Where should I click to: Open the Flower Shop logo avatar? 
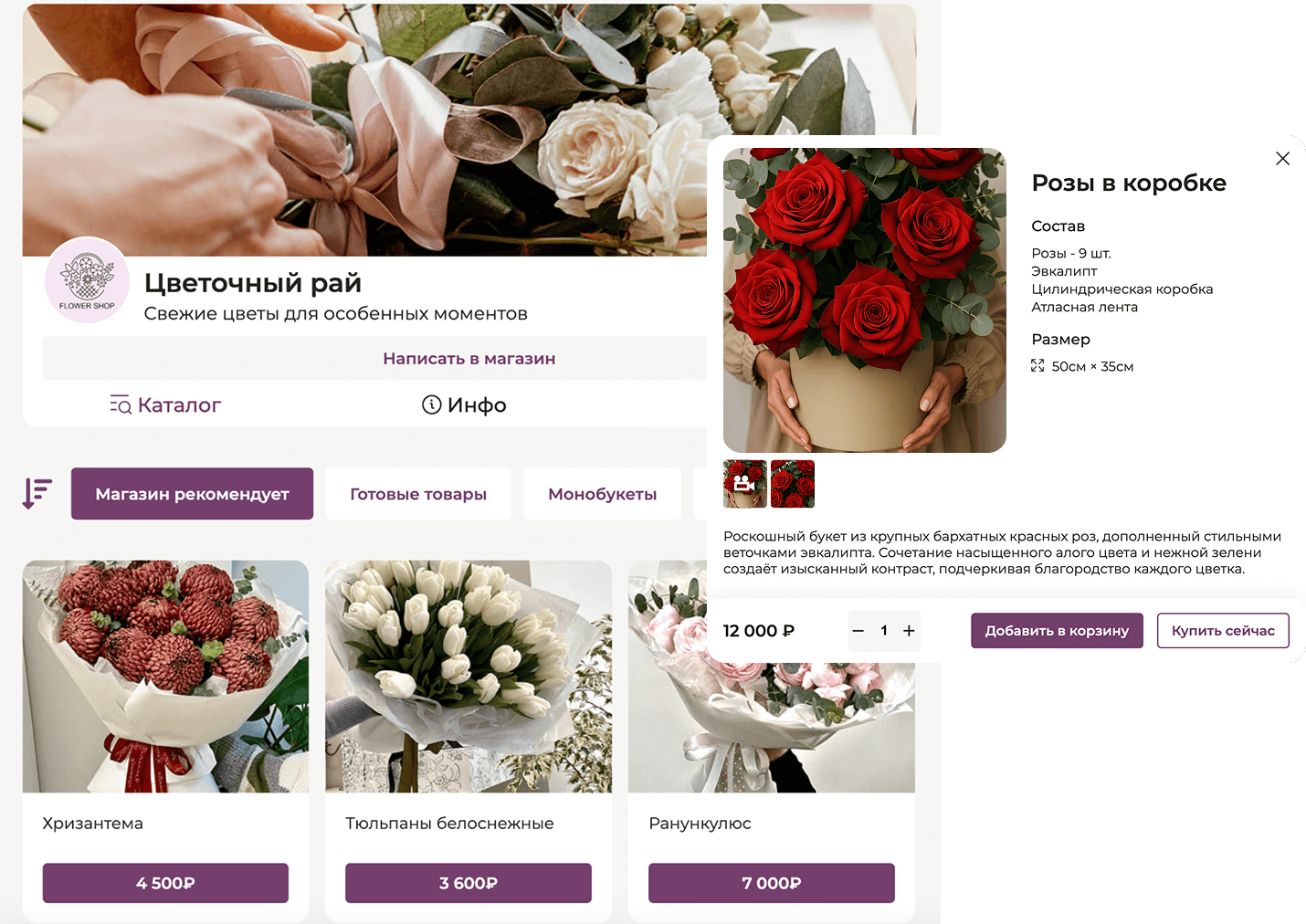pos(87,280)
